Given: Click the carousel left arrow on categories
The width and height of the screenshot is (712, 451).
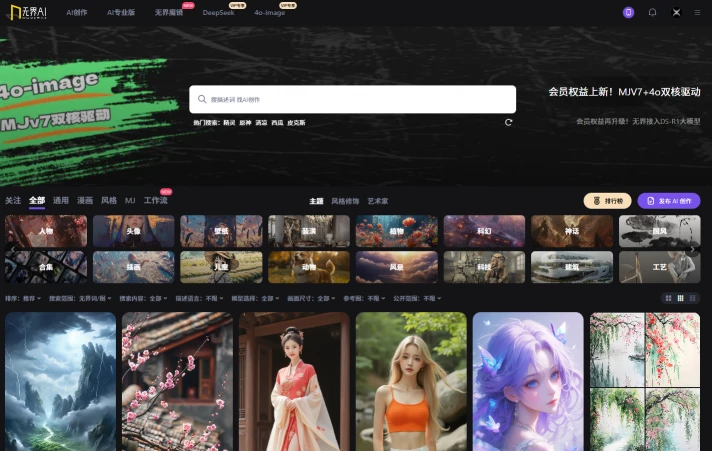Looking at the screenshot, I should tap(13, 249).
